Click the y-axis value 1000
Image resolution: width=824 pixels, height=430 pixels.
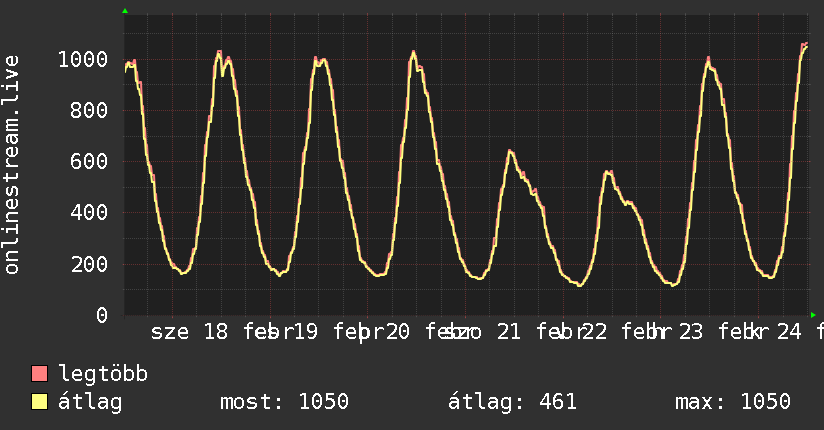(x=83, y=59)
